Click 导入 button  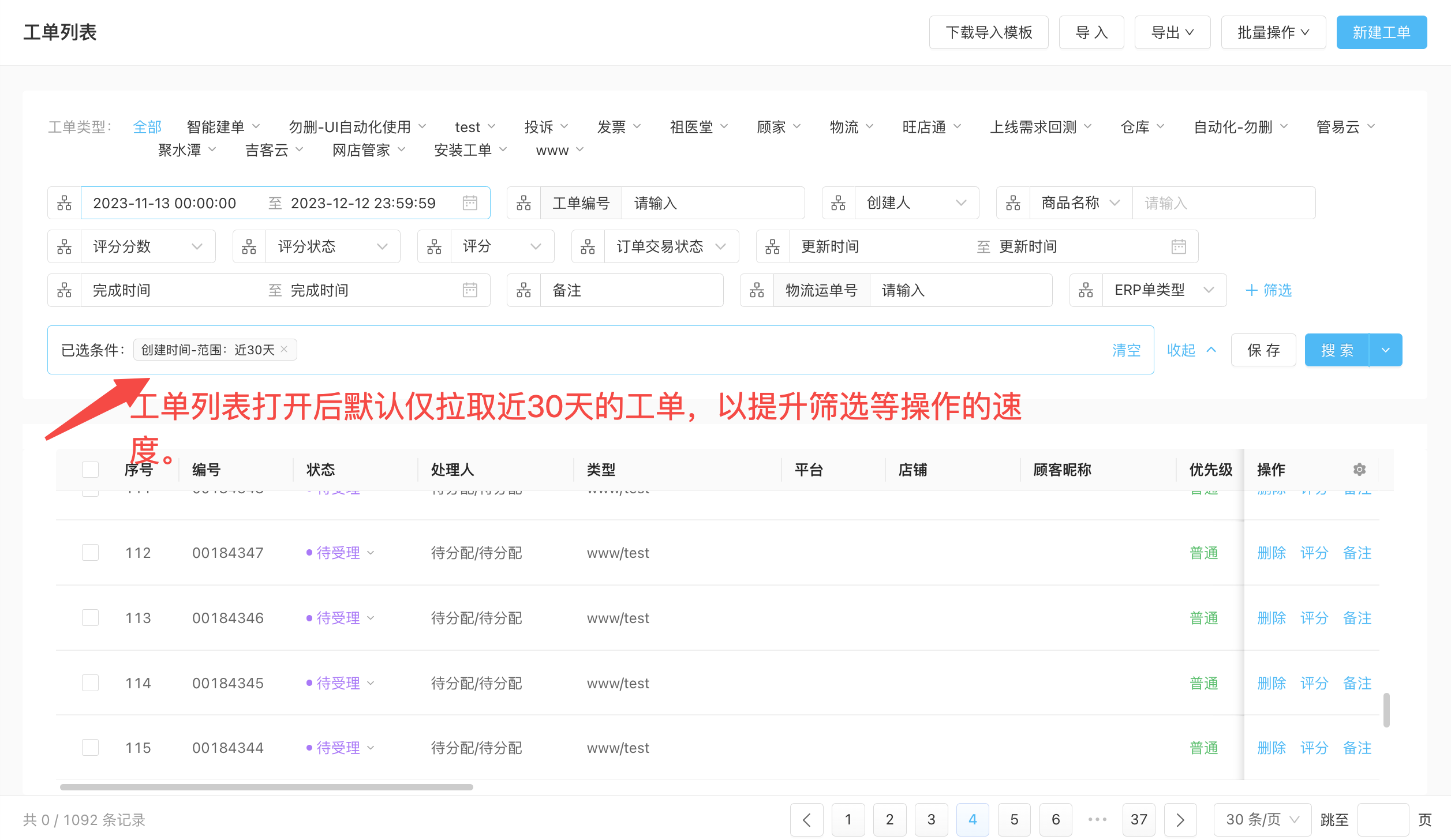click(1091, 32)
